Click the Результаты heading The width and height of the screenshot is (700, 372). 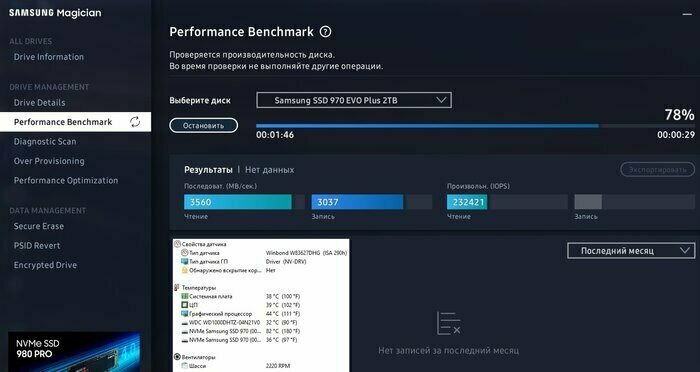(208, 170)
